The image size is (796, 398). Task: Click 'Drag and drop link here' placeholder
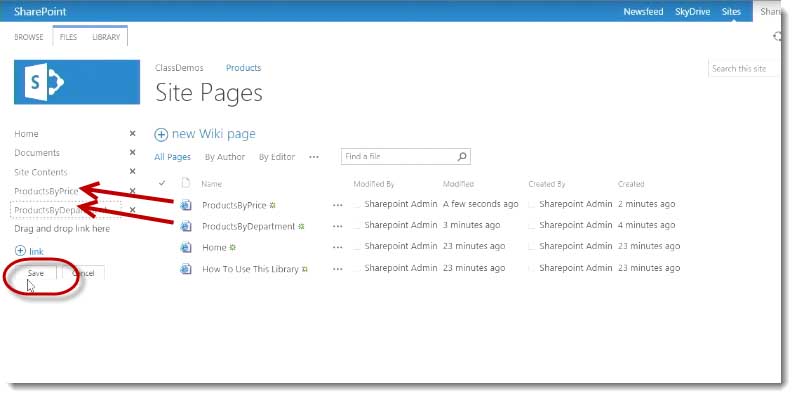(x=62, y=228)
